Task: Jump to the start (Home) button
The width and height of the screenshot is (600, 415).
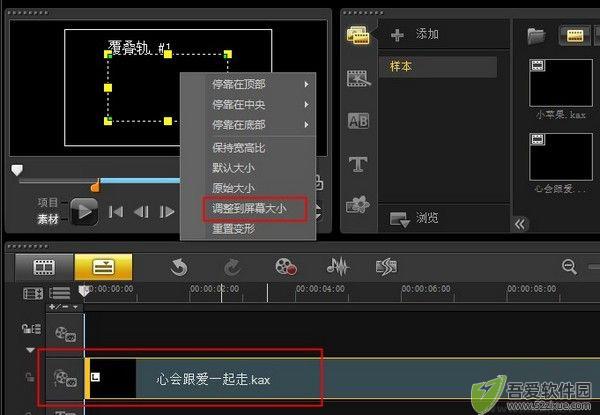Action: 116,212
